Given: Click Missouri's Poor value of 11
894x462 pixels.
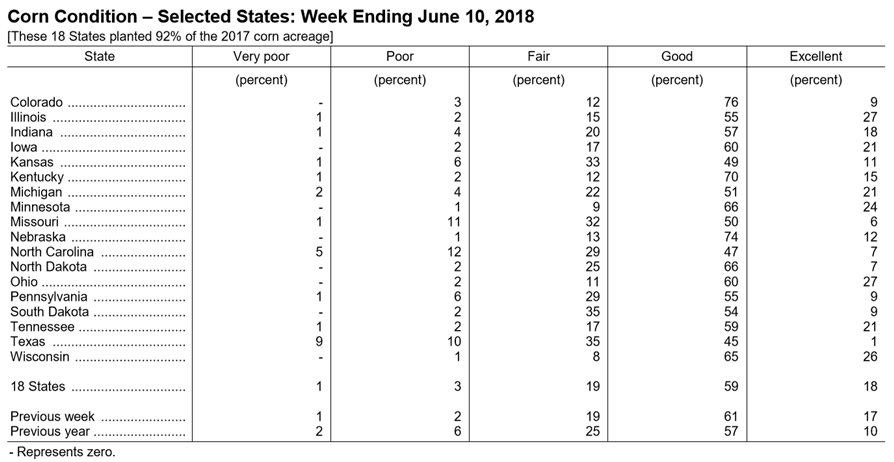Looking at the screenshot, I should (x=454, y=222).
